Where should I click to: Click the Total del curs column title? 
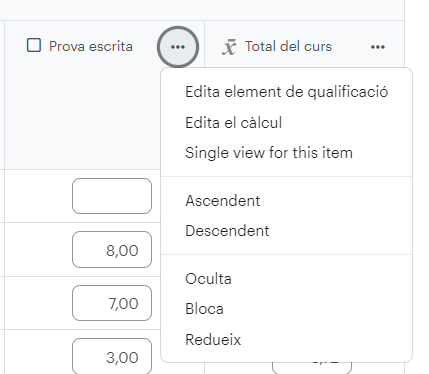pyautogui.click(x=288, y=46)
